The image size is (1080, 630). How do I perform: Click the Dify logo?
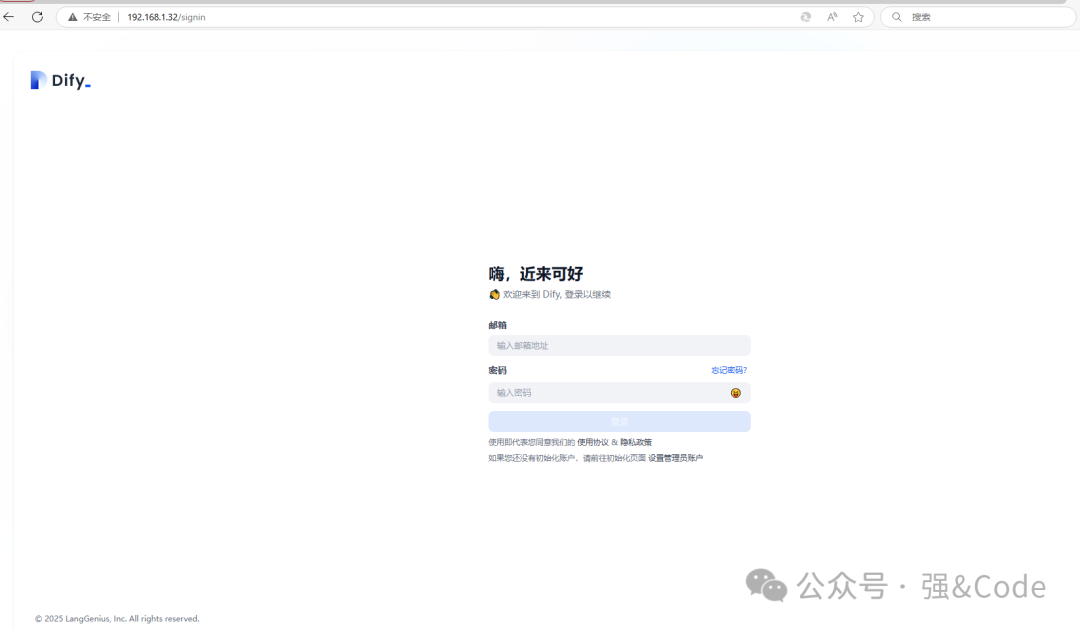click(x=60, y=79)
